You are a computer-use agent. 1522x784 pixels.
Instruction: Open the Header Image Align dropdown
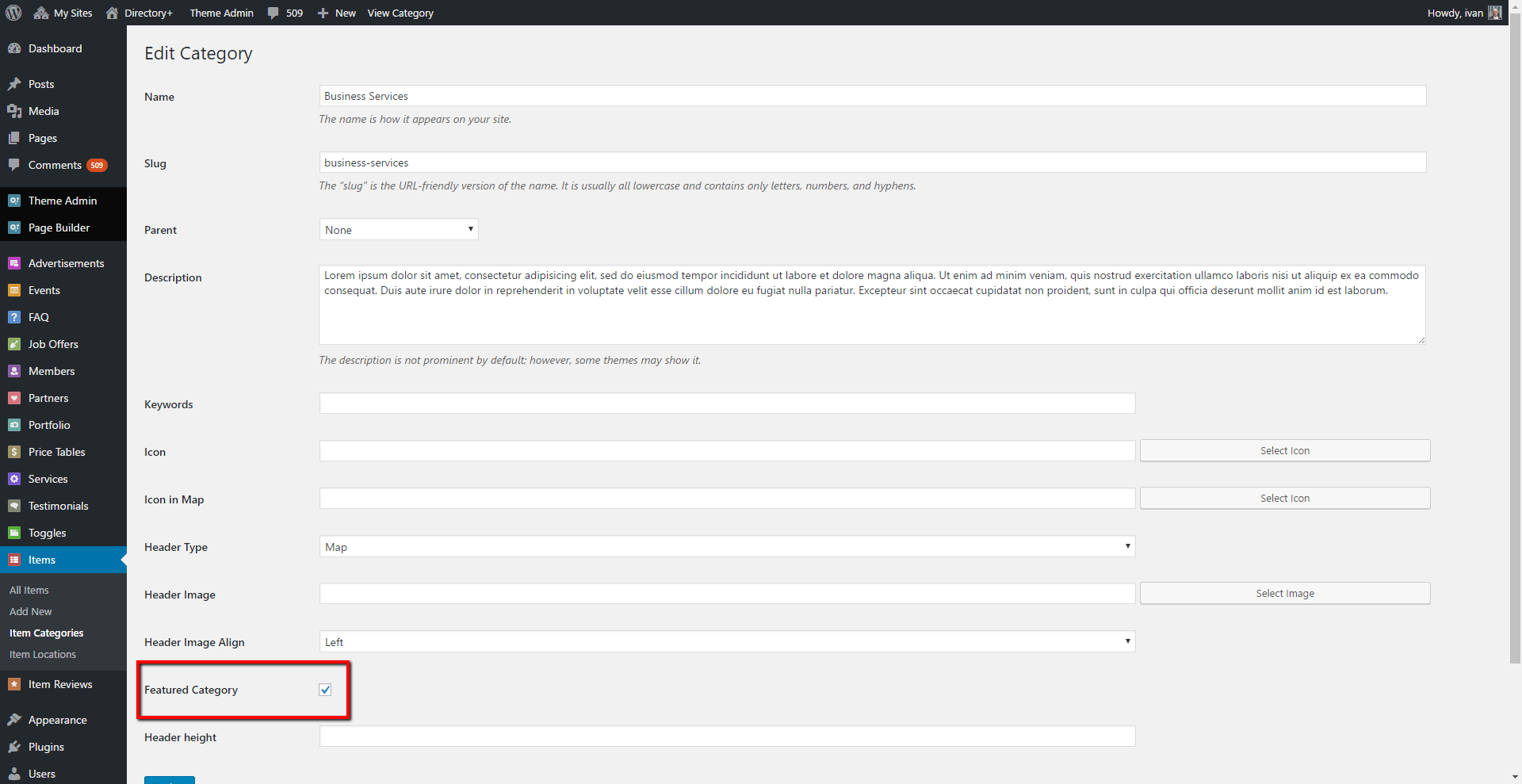[x=727, y=642]
